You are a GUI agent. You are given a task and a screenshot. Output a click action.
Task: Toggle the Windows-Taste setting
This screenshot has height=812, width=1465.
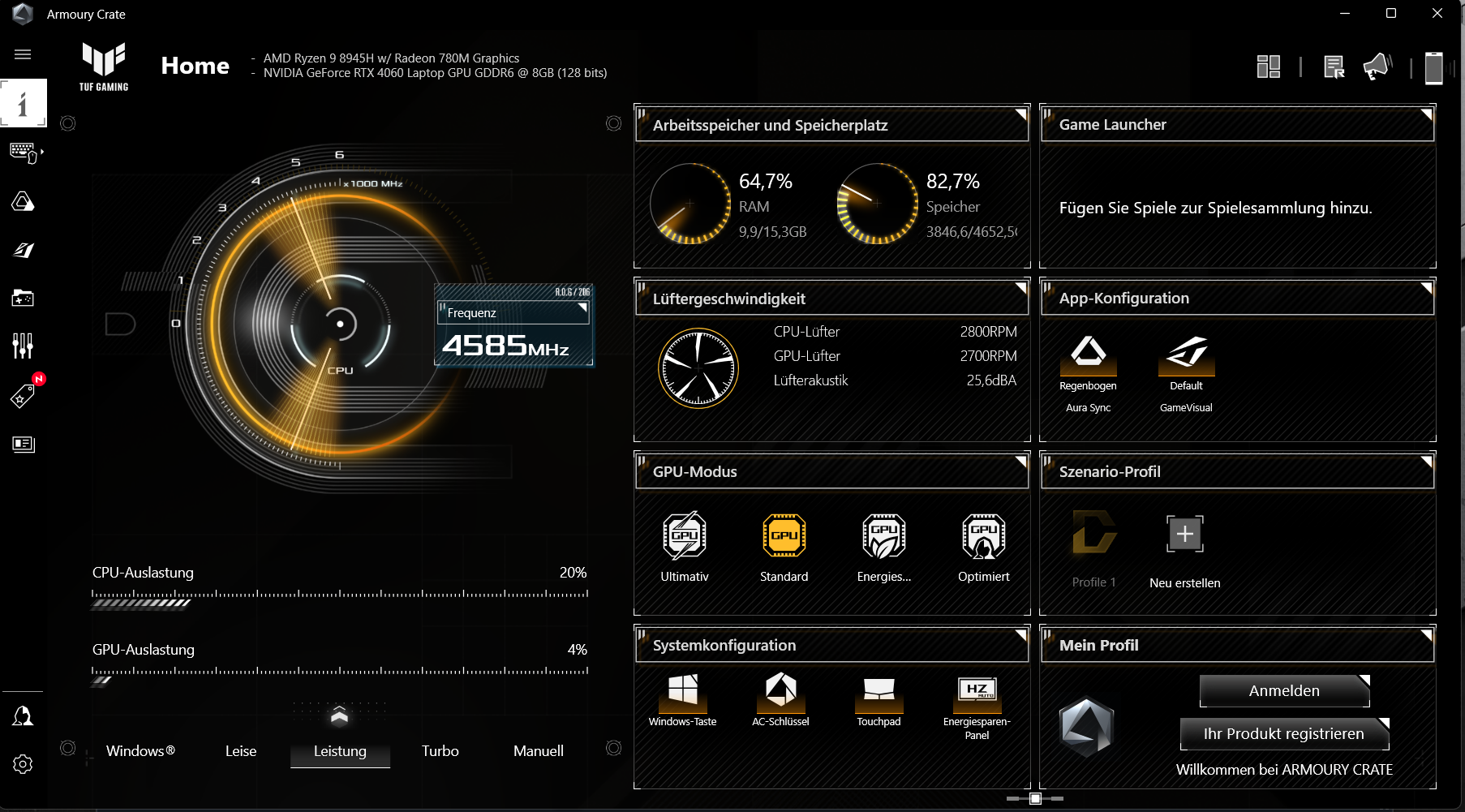[682, 692]
